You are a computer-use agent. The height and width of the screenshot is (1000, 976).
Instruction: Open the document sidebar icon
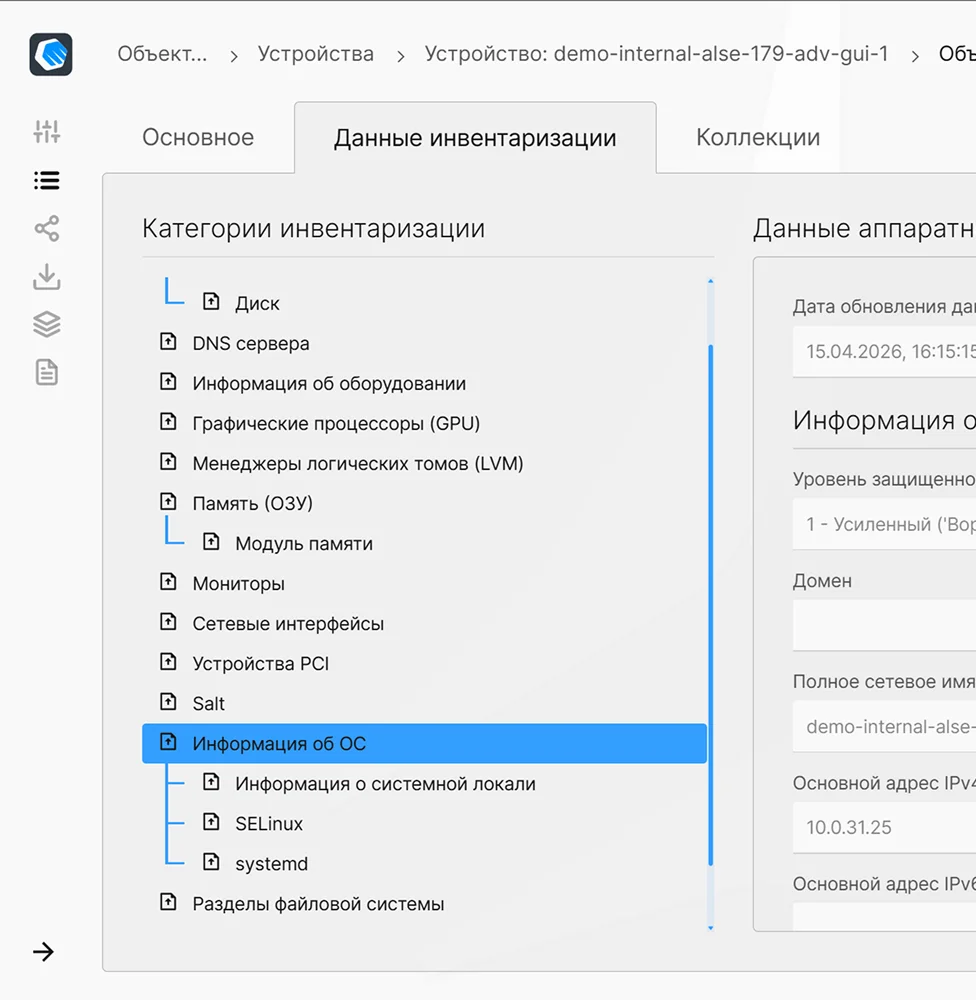pos(47,372)
